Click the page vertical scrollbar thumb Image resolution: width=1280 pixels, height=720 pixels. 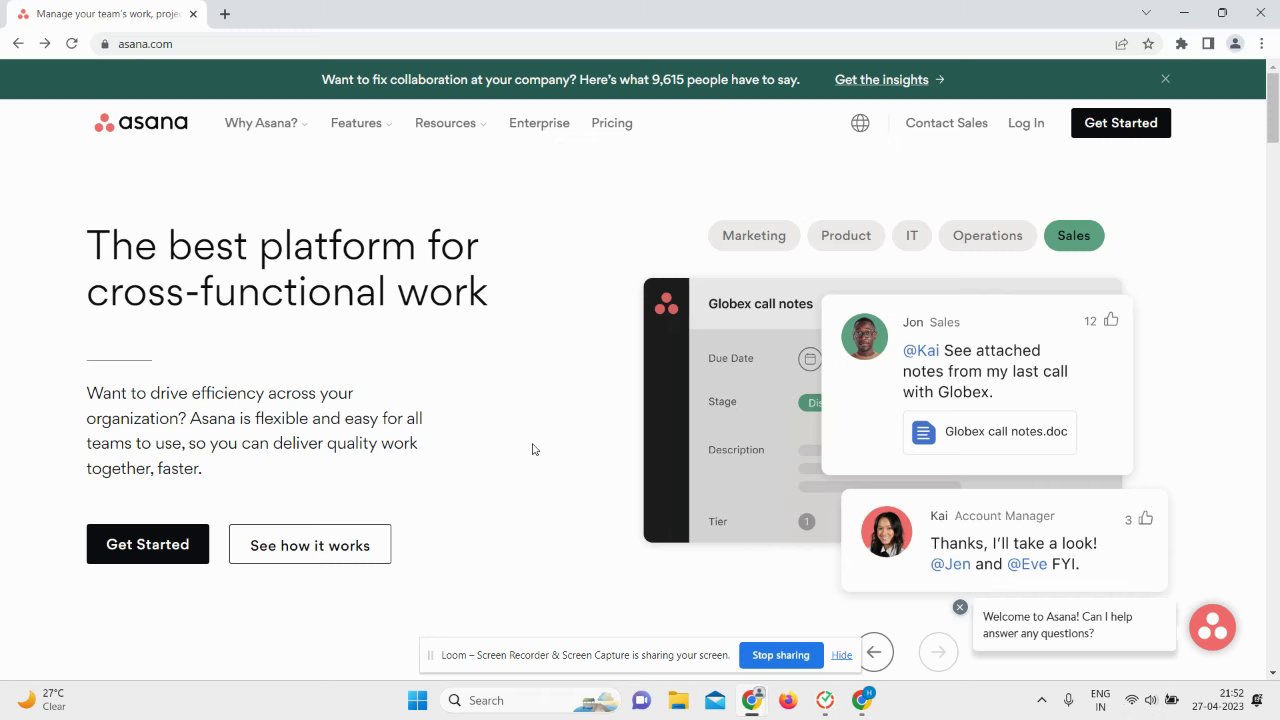(1272, 108)
